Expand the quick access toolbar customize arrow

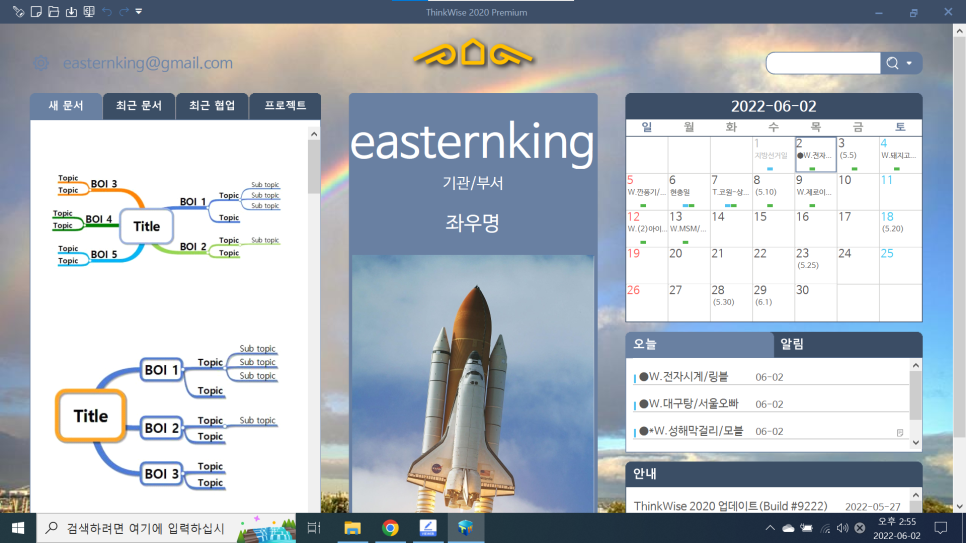(139, 12)
